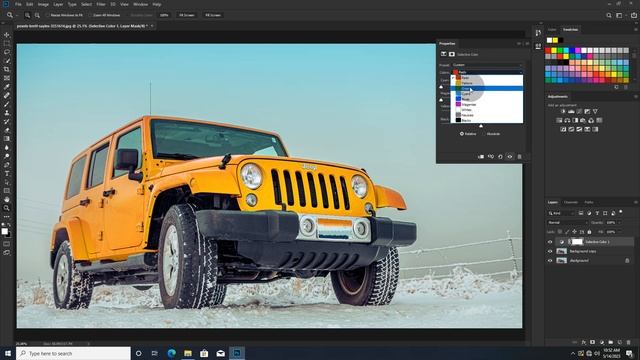Hide the Background copy layer
Screen dimensions: 640x360
click(550, 251)
